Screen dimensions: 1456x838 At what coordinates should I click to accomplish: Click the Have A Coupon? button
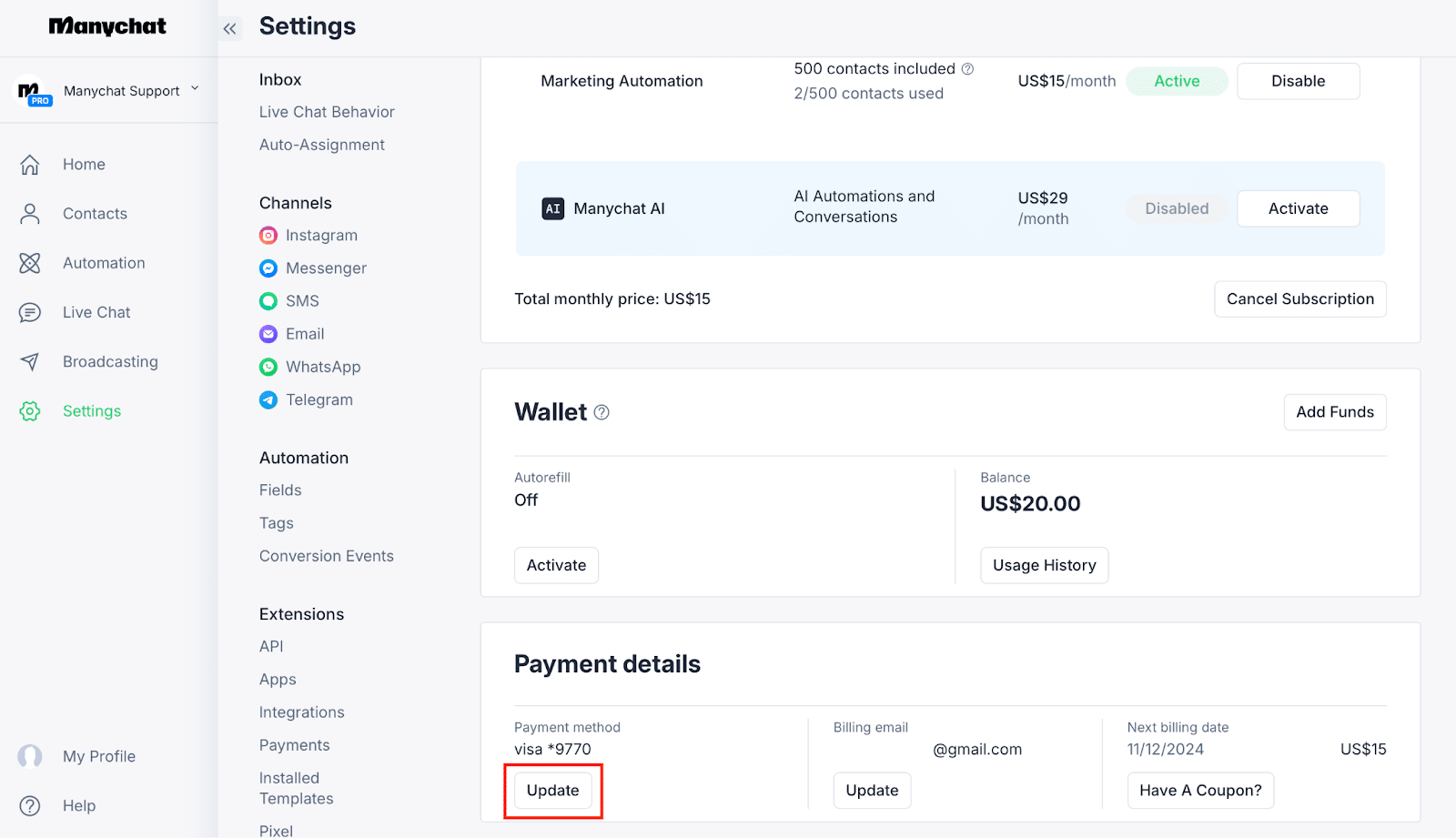click(x=1200, y=791)
